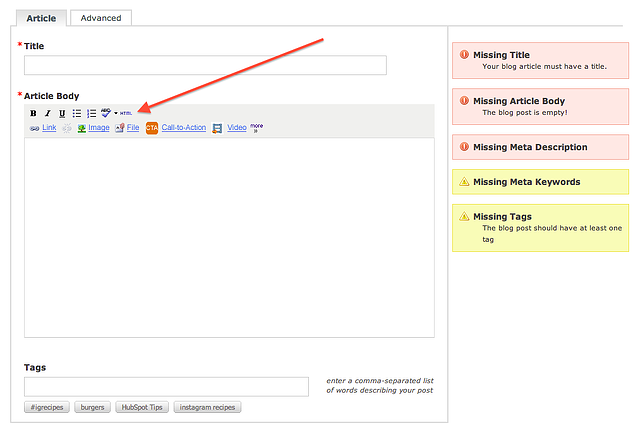Click the insert image tree icon
This screenshot has width=638, height=428.
pyautogui.click(x=81, y=128)
